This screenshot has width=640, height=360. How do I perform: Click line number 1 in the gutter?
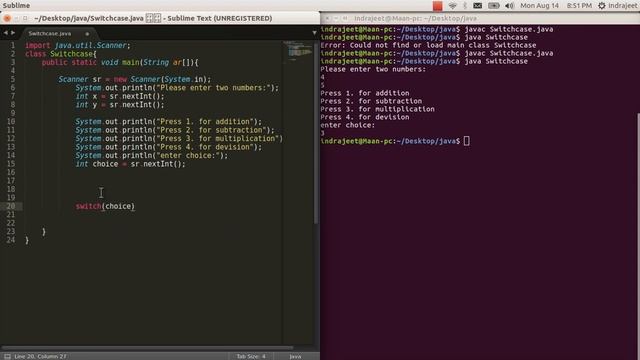click(13, 45)
